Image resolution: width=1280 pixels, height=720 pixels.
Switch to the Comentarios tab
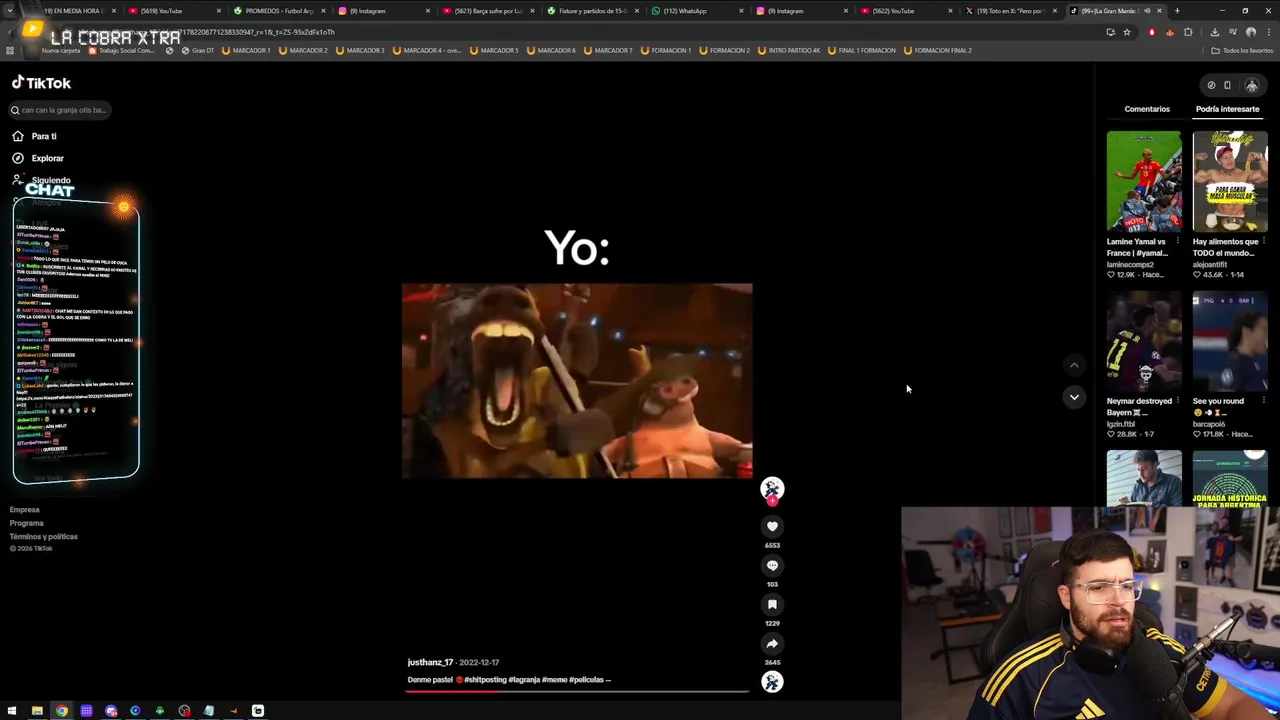pyautogui.click(x=1147, y=109)
